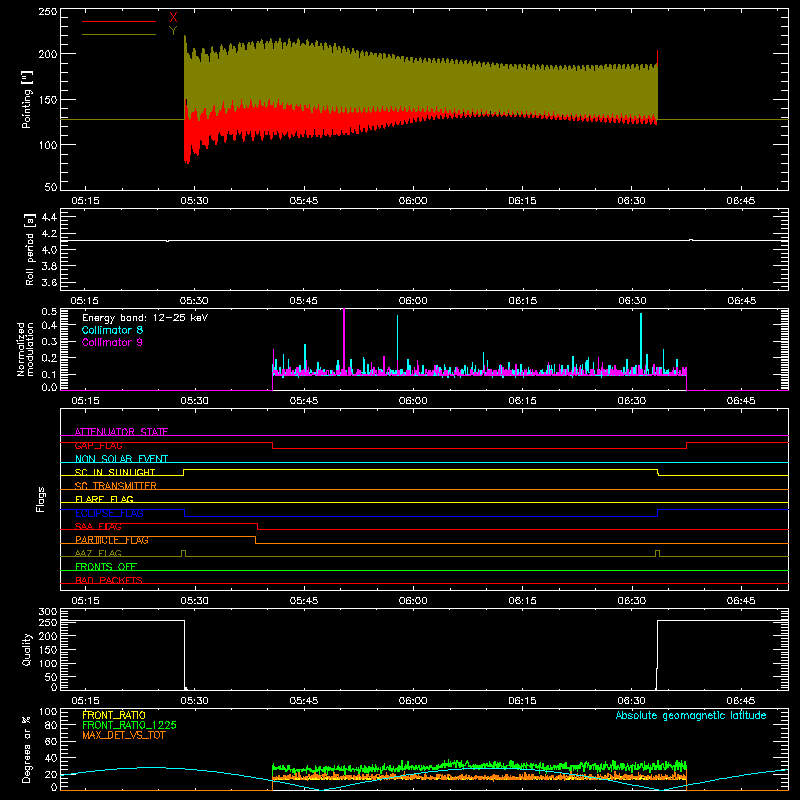Click the ECLIPSE_FLAG label
This screenshot has width=800, height=800.
pos(109,513)
